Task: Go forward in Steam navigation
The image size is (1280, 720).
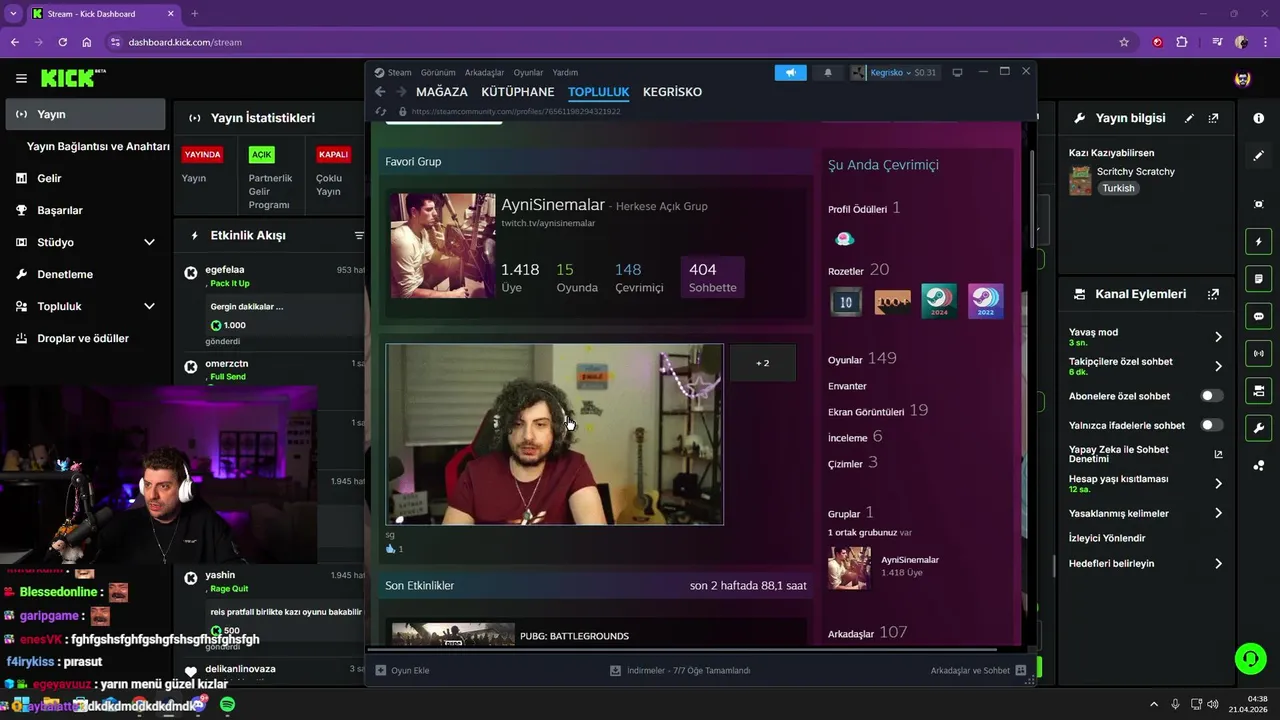Action: click(x=400, y=92)
